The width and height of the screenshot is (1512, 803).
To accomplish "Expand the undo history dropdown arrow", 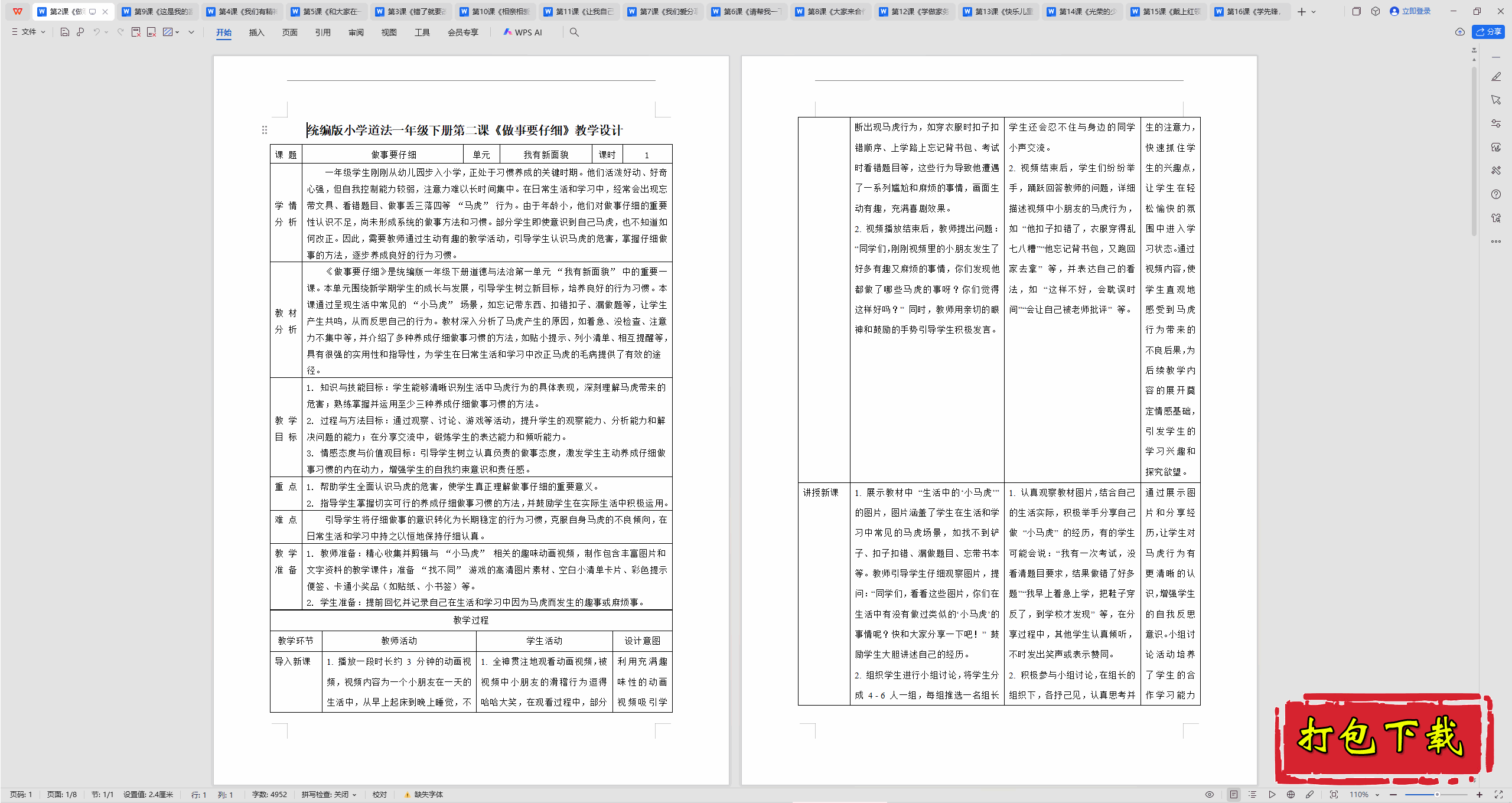I will click(x=106, y=32).
